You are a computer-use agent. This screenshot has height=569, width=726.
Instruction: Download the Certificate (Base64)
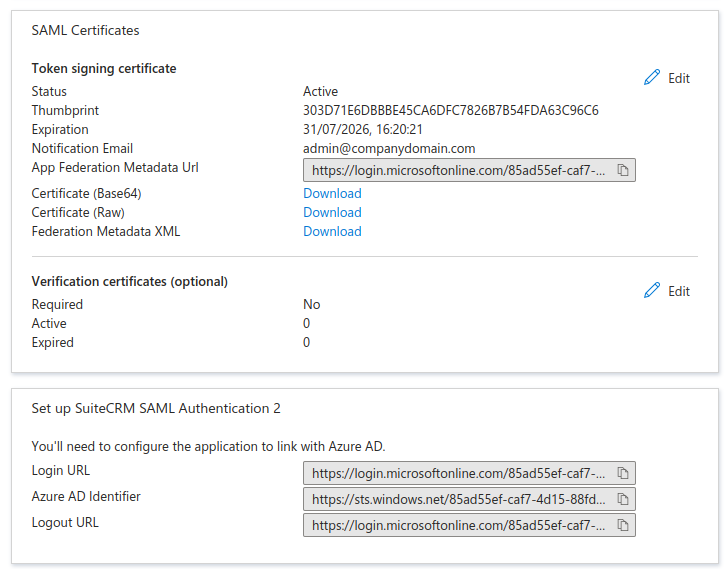[332, 193]
